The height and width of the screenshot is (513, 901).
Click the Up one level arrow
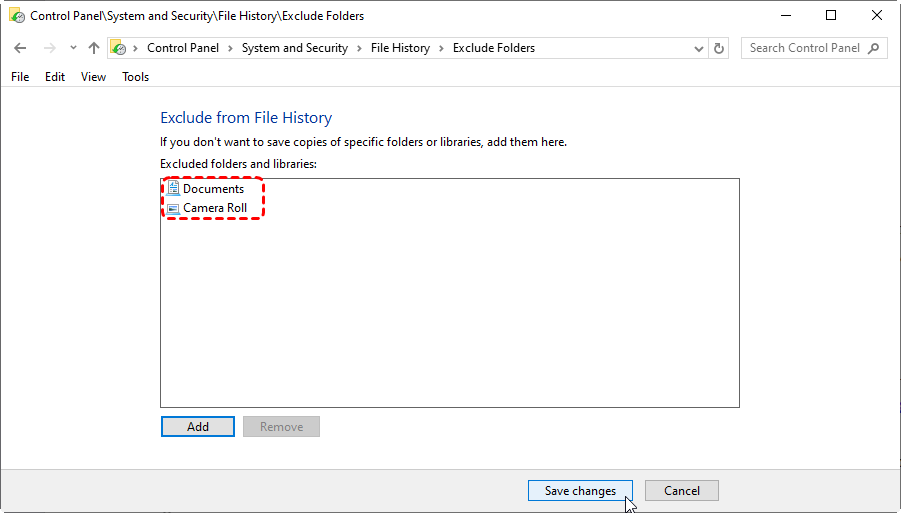(94, 48)
